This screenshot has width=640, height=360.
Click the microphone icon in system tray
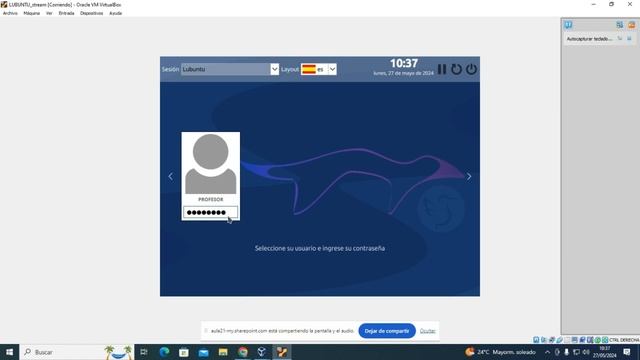tap(567, 352)
